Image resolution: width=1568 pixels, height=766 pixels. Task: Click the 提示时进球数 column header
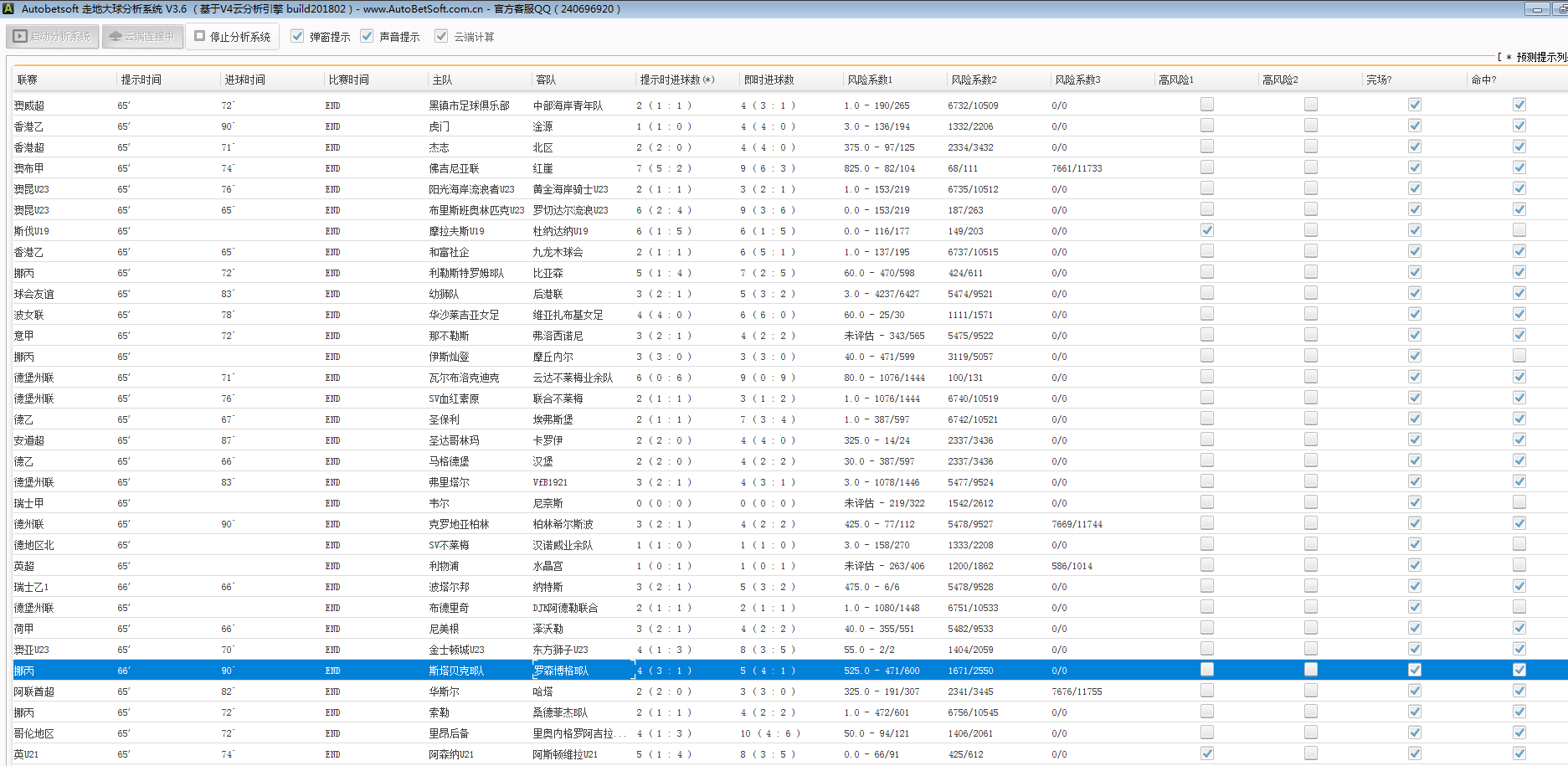click(x=676, y=80)
